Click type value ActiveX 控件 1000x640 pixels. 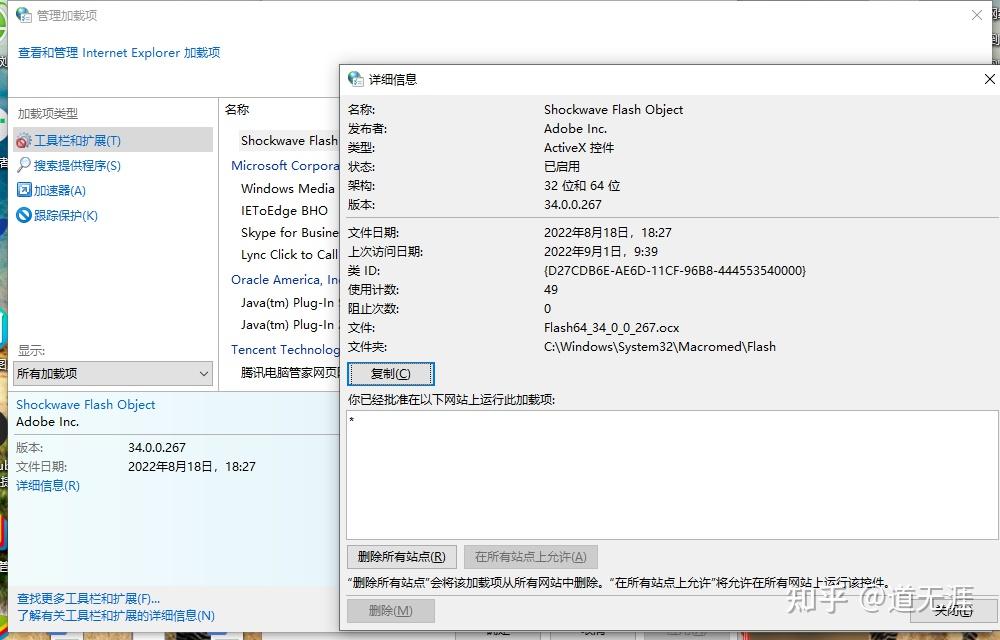coord(579,148)
